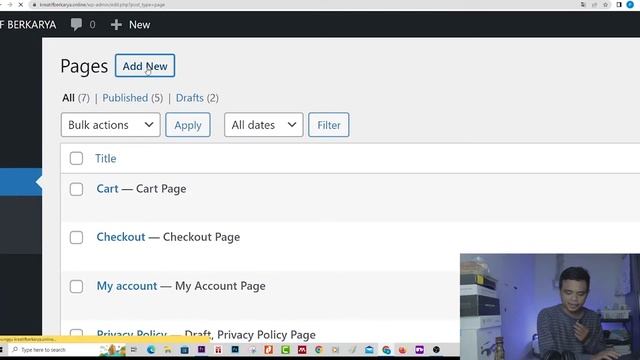Open the purple video app on taskbar

pos(419,350)
